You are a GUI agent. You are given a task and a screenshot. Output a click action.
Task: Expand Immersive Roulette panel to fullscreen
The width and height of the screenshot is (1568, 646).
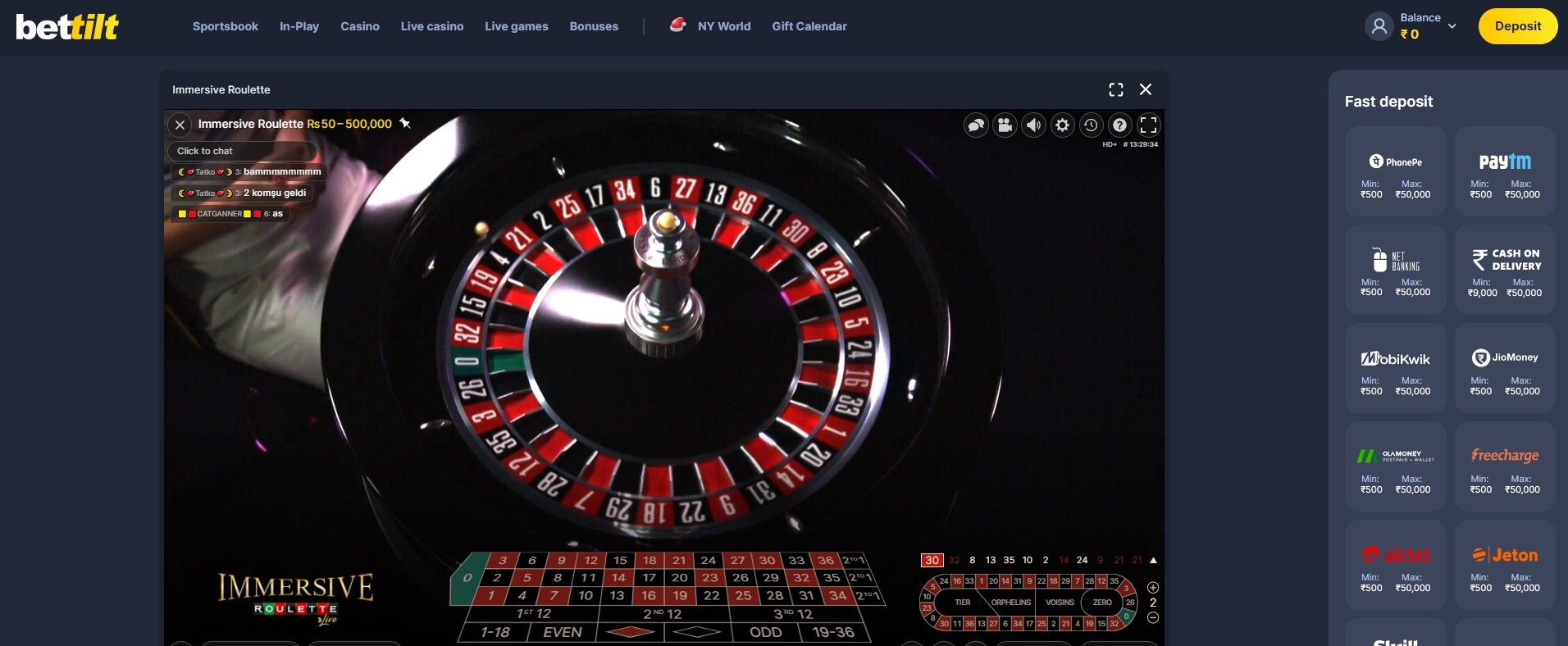tap(1116, 89)
